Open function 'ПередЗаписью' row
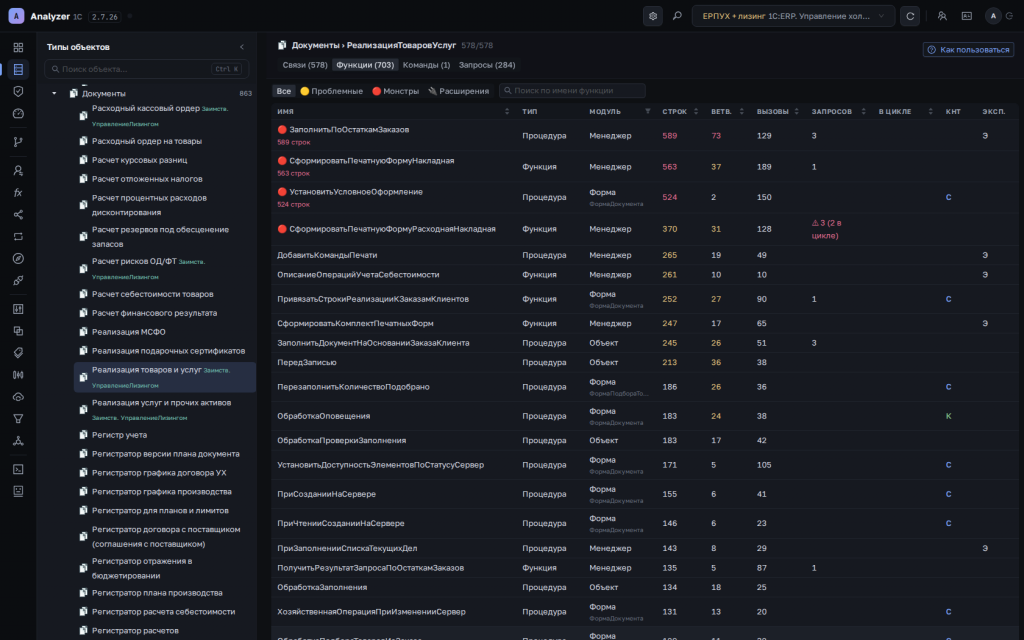Viewport: 1024px width, 640px height. 644,362
